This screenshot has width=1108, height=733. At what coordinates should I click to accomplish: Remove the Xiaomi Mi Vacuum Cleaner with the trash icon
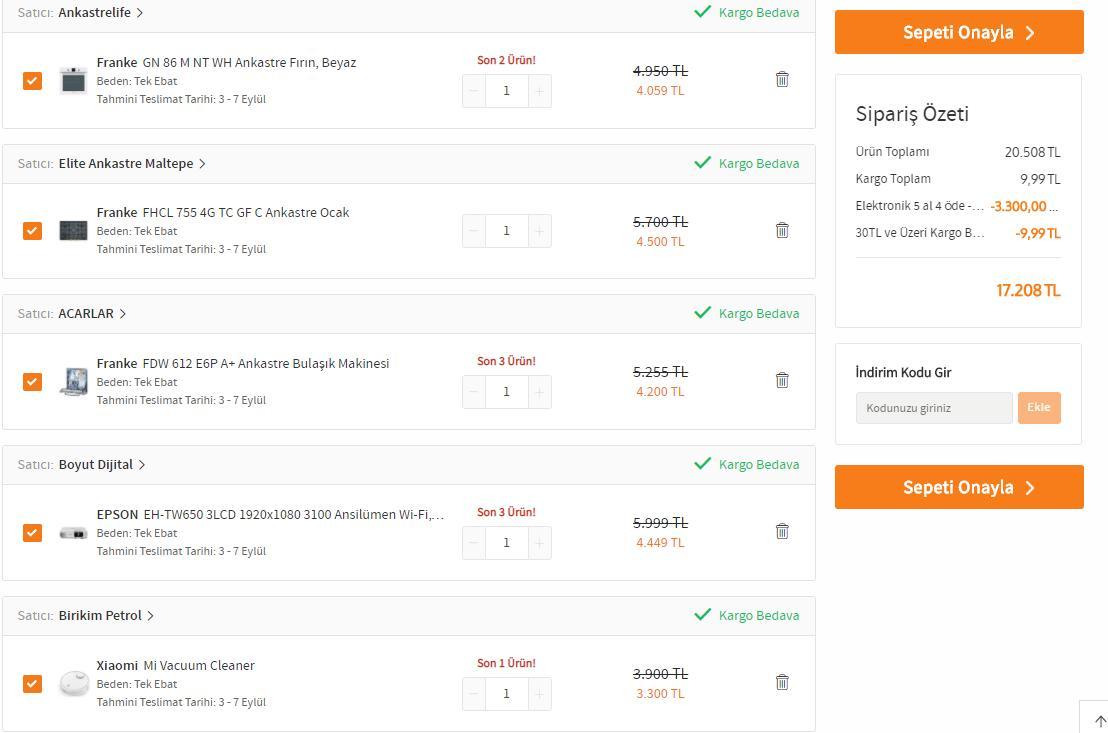782,682
